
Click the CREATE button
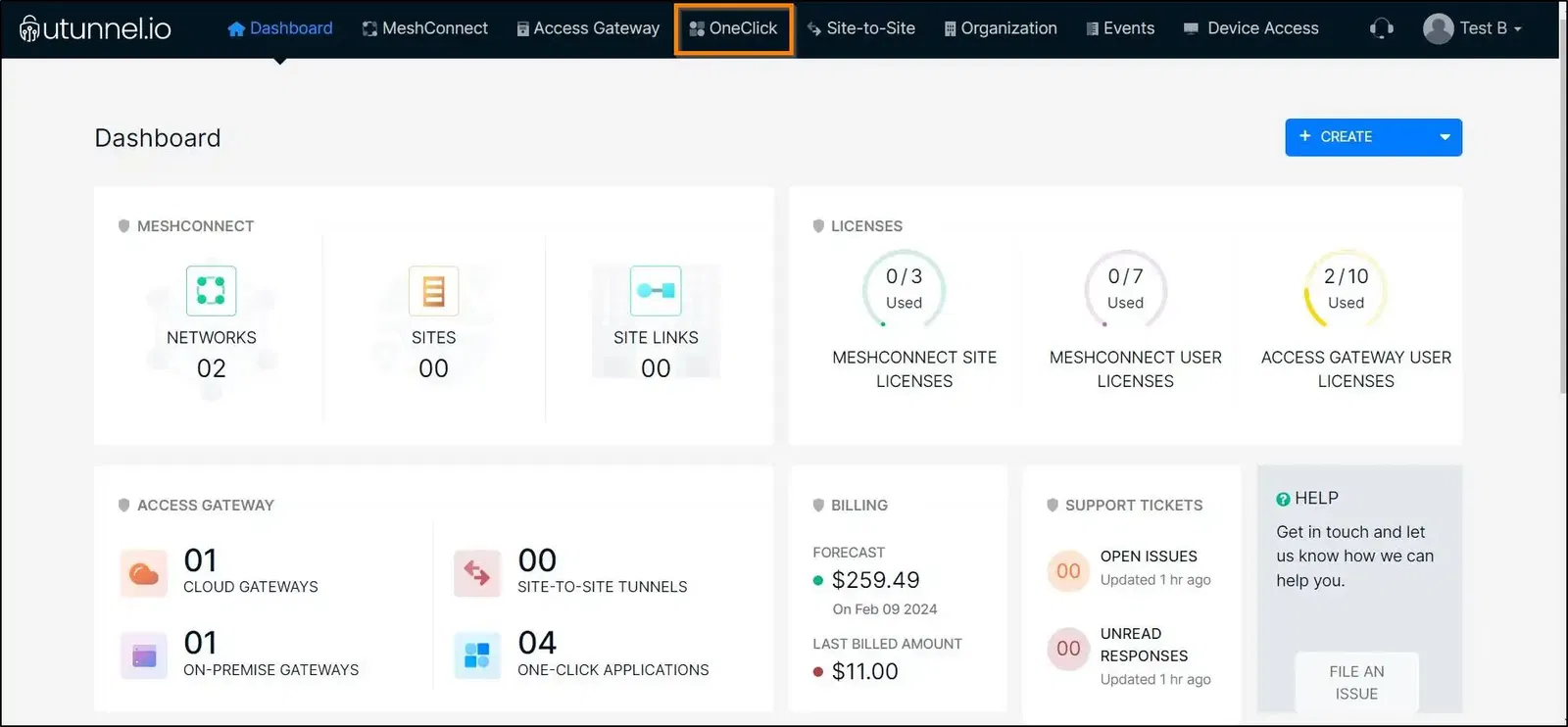[x=1373, y=137]
